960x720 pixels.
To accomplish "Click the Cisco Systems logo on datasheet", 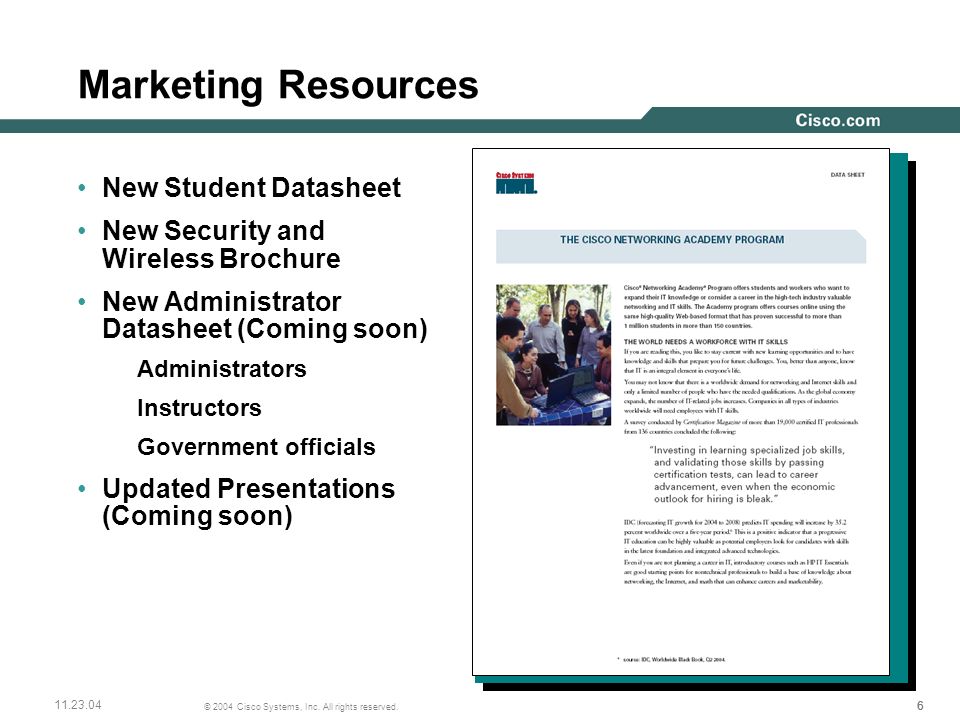I will 516,183.
